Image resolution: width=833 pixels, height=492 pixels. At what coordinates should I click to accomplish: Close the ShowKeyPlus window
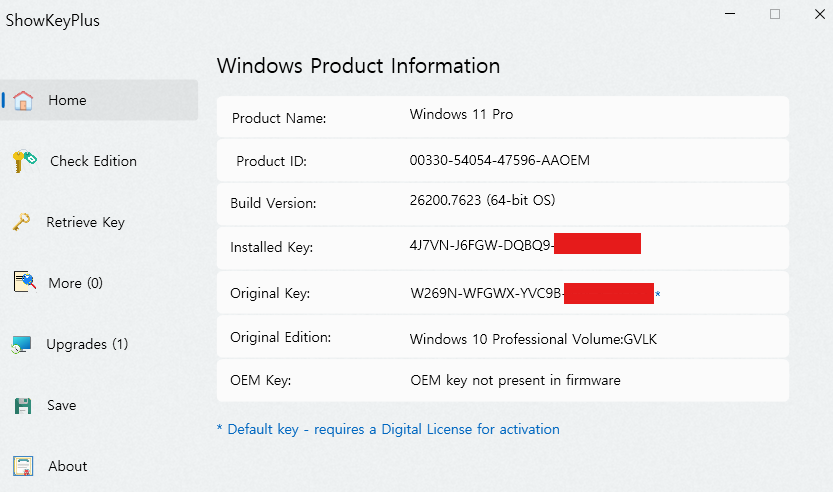[820, 14]
